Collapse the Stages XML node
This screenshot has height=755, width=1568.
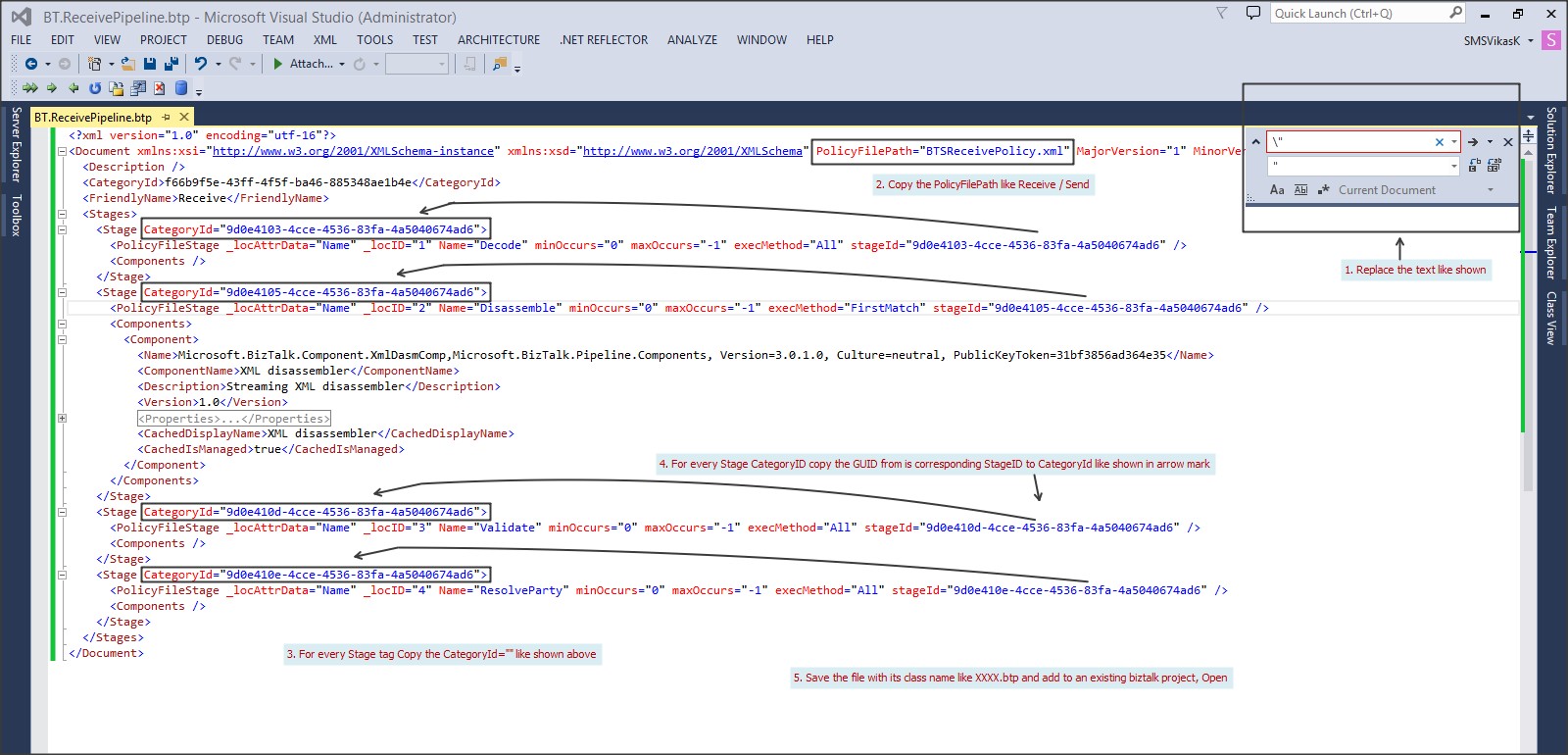(62, 215)
